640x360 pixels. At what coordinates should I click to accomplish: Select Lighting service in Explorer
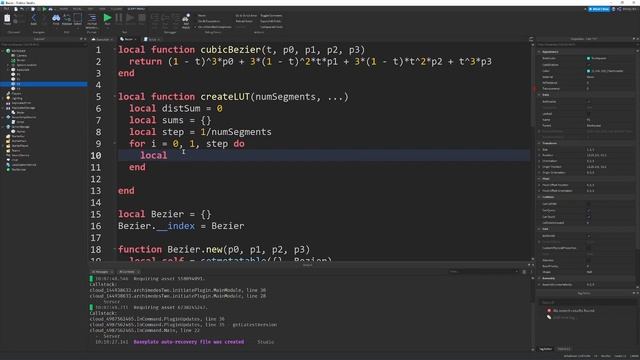tap(17, 98)
